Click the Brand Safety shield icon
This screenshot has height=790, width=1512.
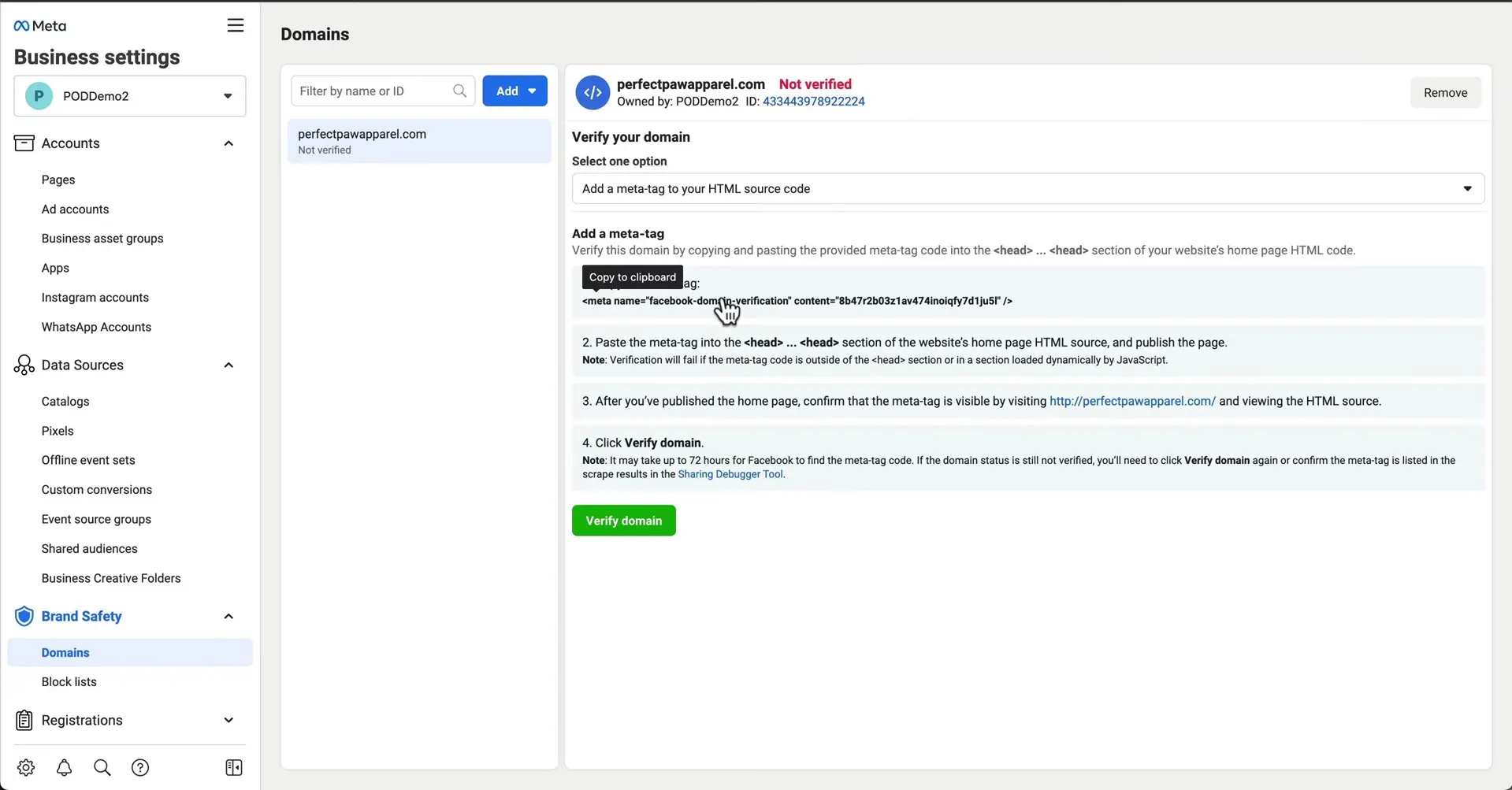click(x=24, y=616)
